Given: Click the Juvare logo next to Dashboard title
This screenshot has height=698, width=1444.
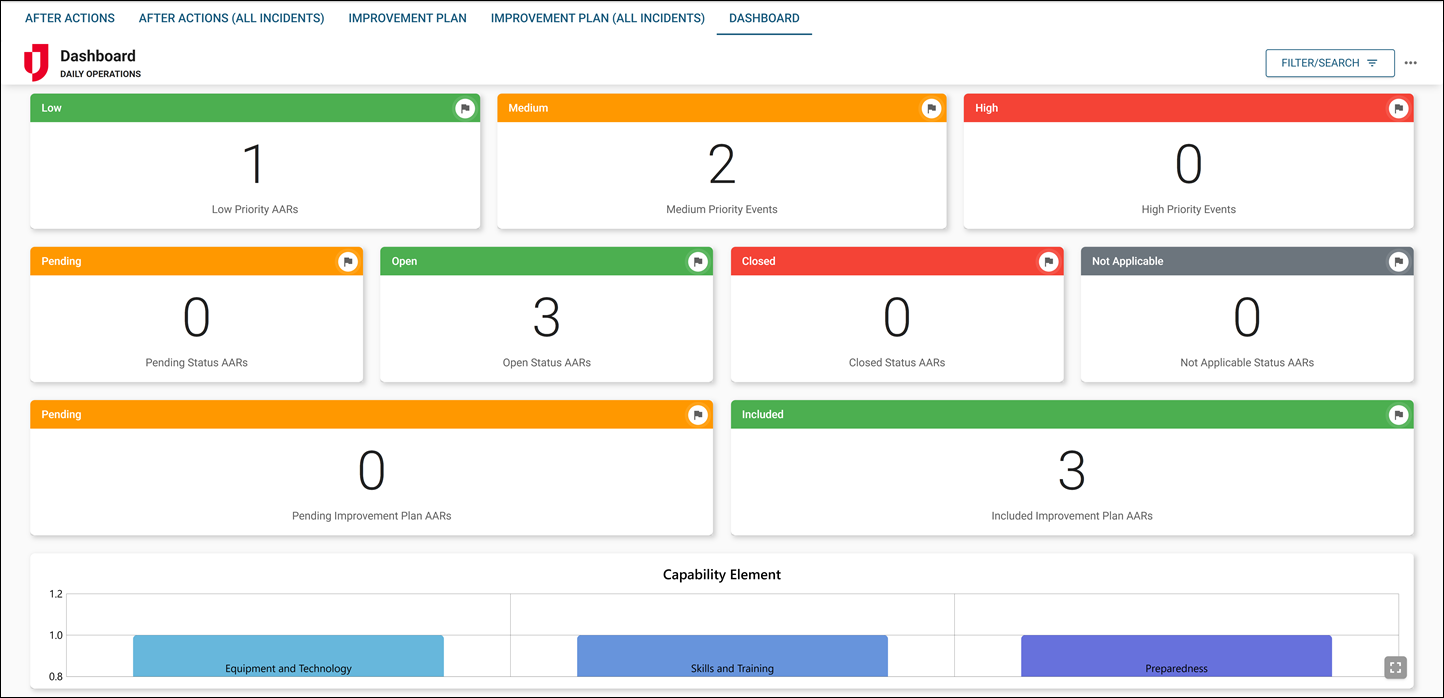Looking at the screenshot, I should [37, 62].
